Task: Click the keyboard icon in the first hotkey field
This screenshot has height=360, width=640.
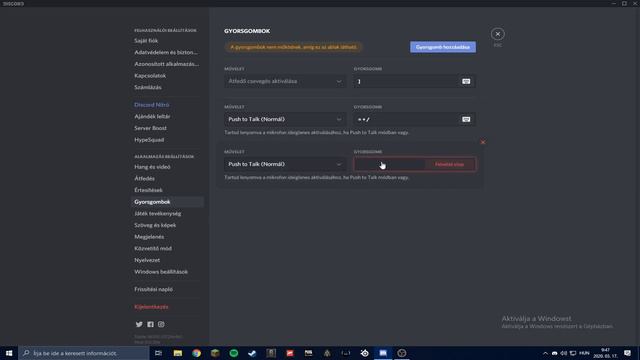Action: pyautogui.click(x=466, y=81)
